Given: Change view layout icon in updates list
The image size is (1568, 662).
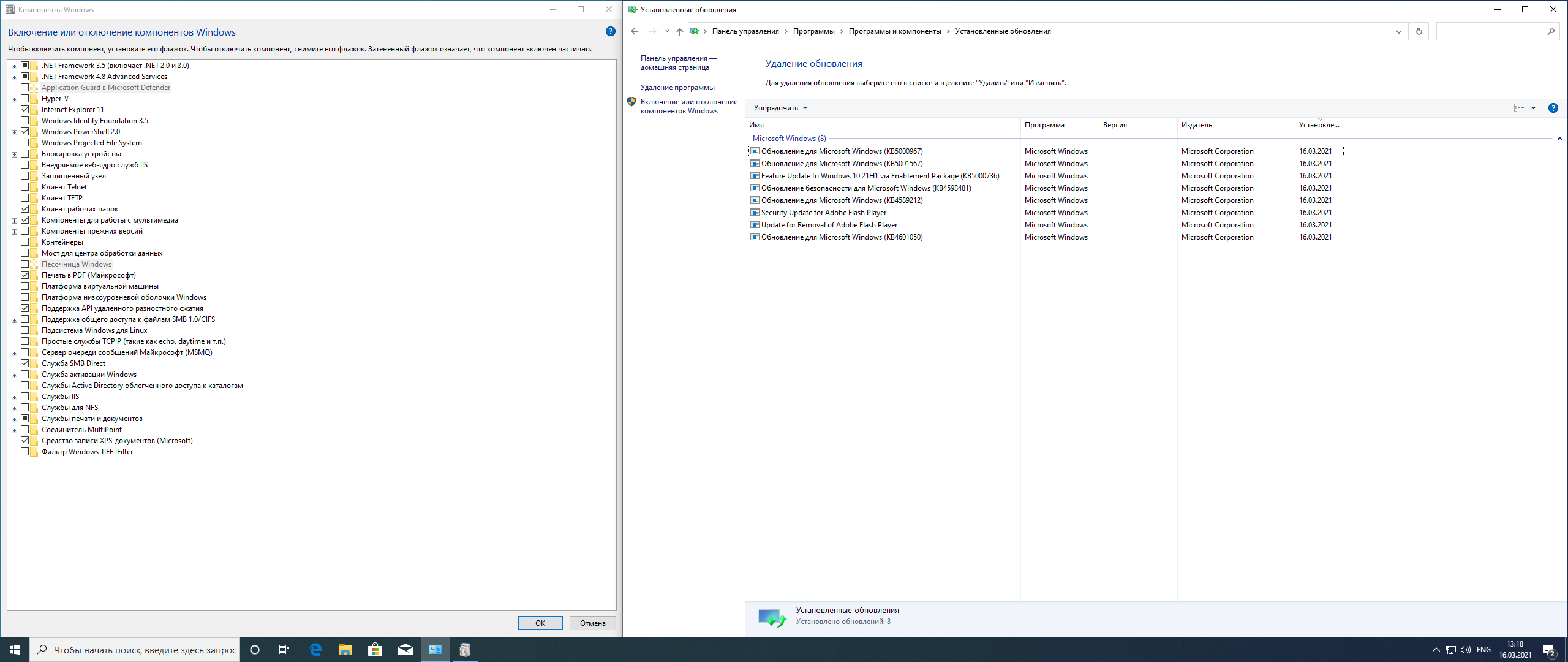Looking at the screenshot, I should (1519, 108).
